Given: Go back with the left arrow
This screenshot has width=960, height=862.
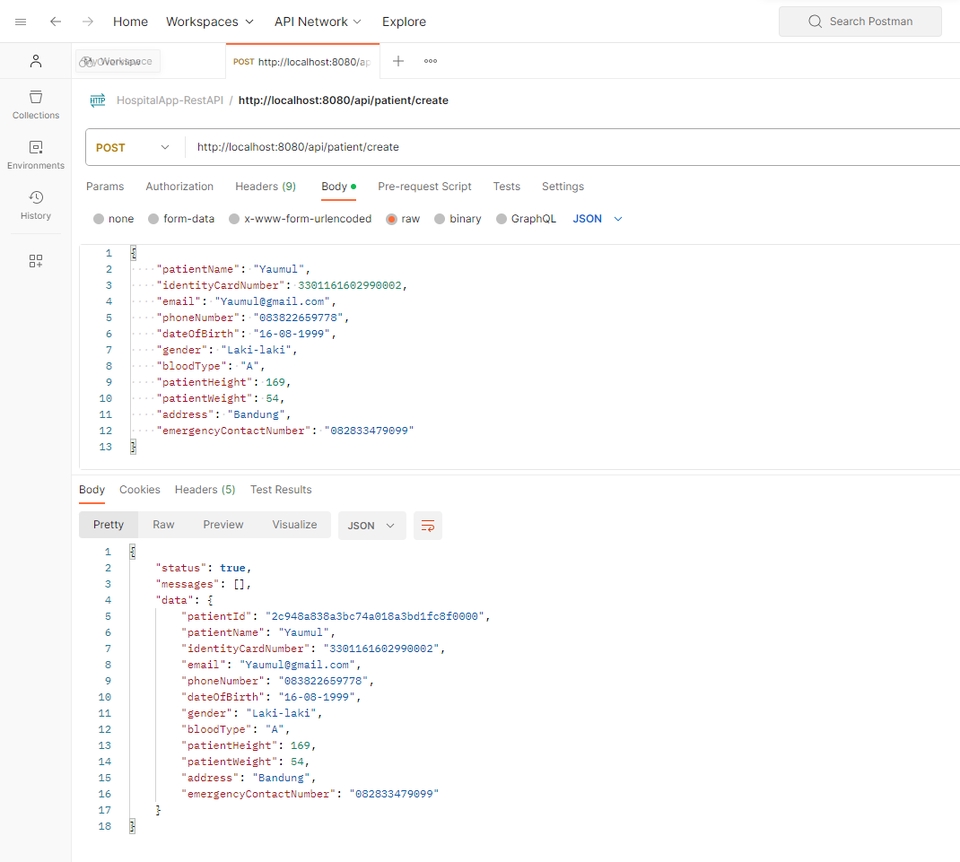Looking at the screenshot, I should [56, 22].
